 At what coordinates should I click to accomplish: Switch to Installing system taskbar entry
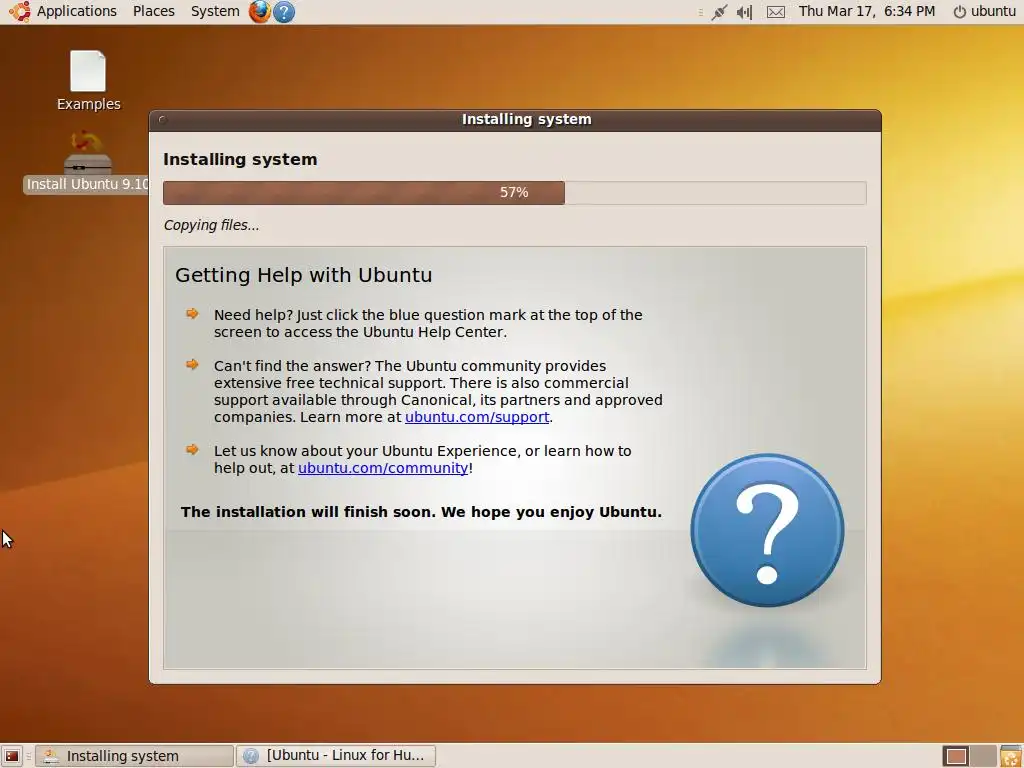tap(135, 756)
